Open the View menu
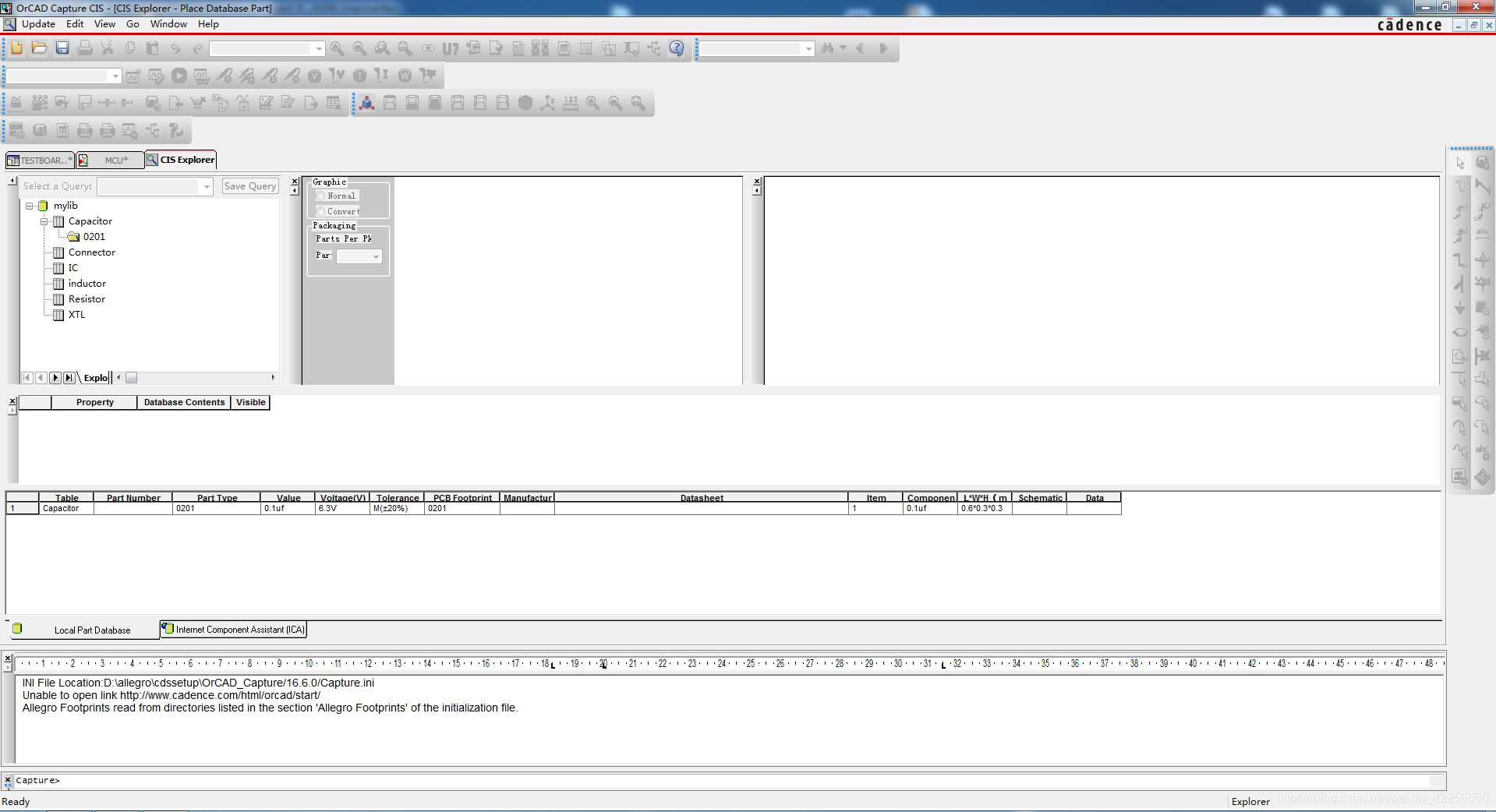The width and height of the screenshot is (1496, 812). click(104, 24)
